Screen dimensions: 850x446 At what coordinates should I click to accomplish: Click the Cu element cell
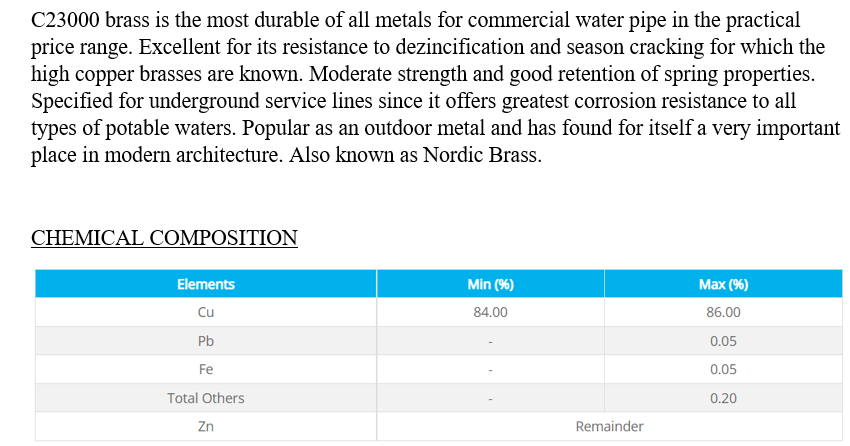coord(206,312)
